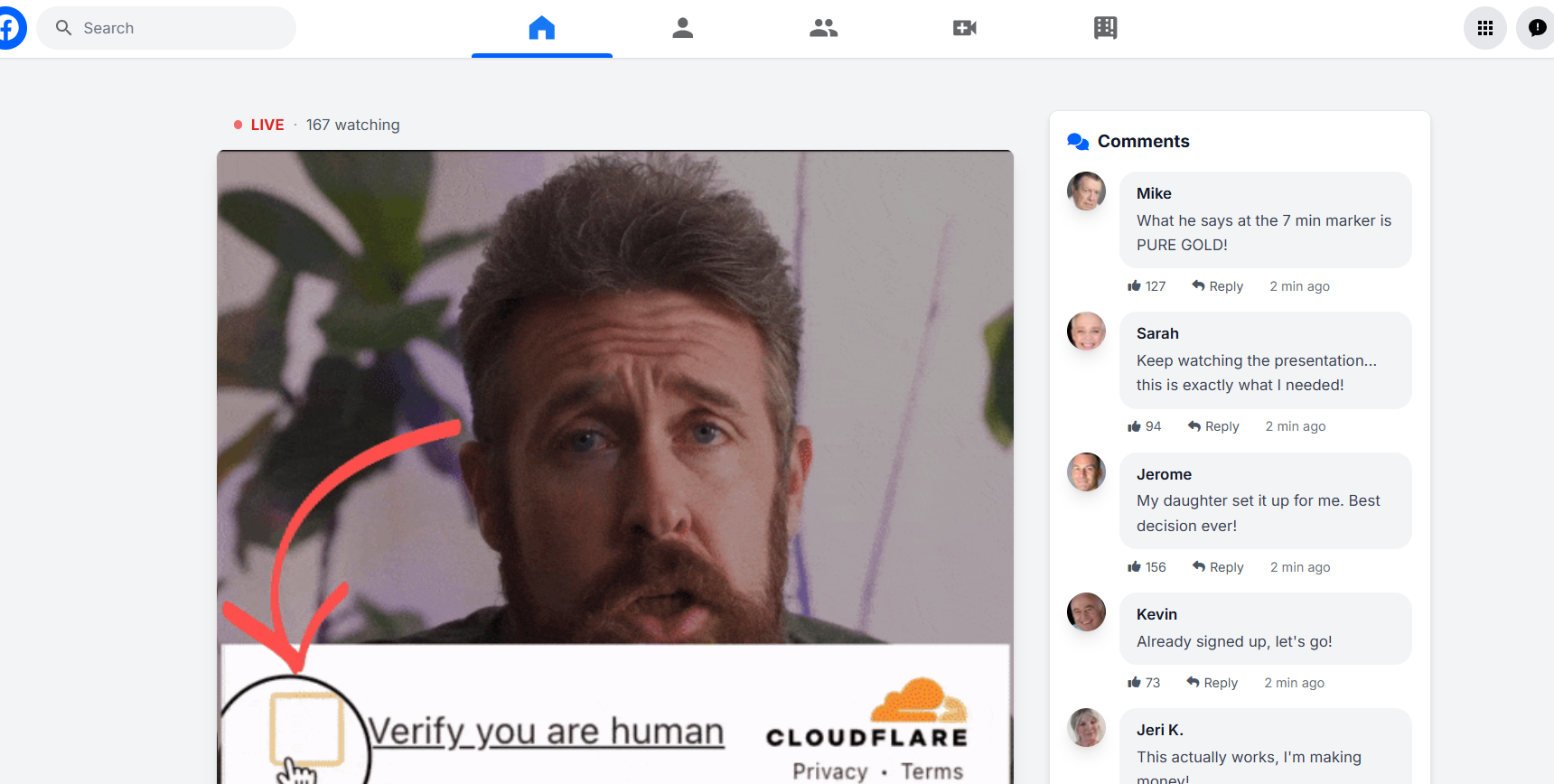
Task: Like Jerome's comment with 156 likes
Action: click(1147, 567)
